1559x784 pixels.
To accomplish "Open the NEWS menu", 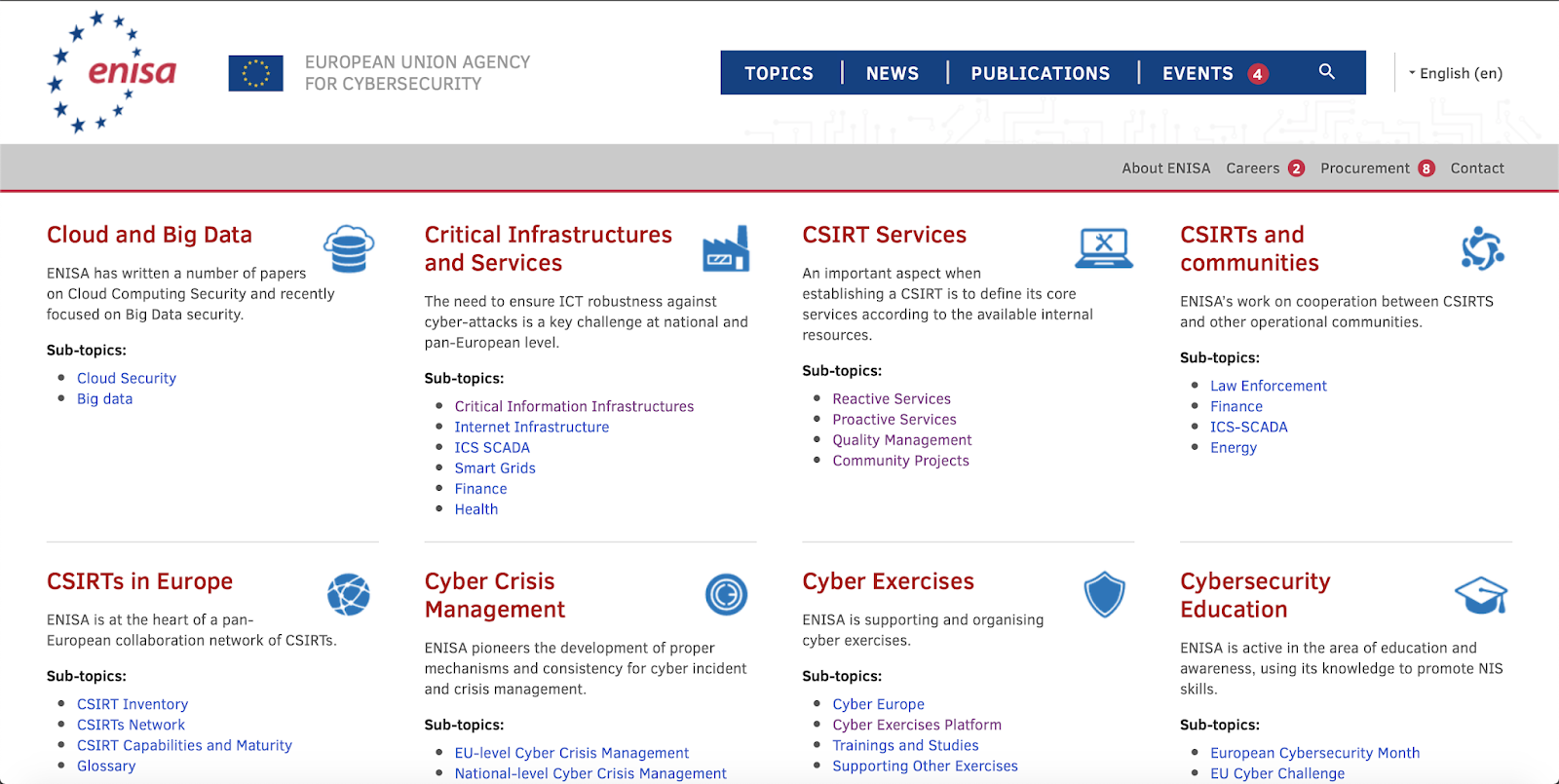I will tap(893, 73).
